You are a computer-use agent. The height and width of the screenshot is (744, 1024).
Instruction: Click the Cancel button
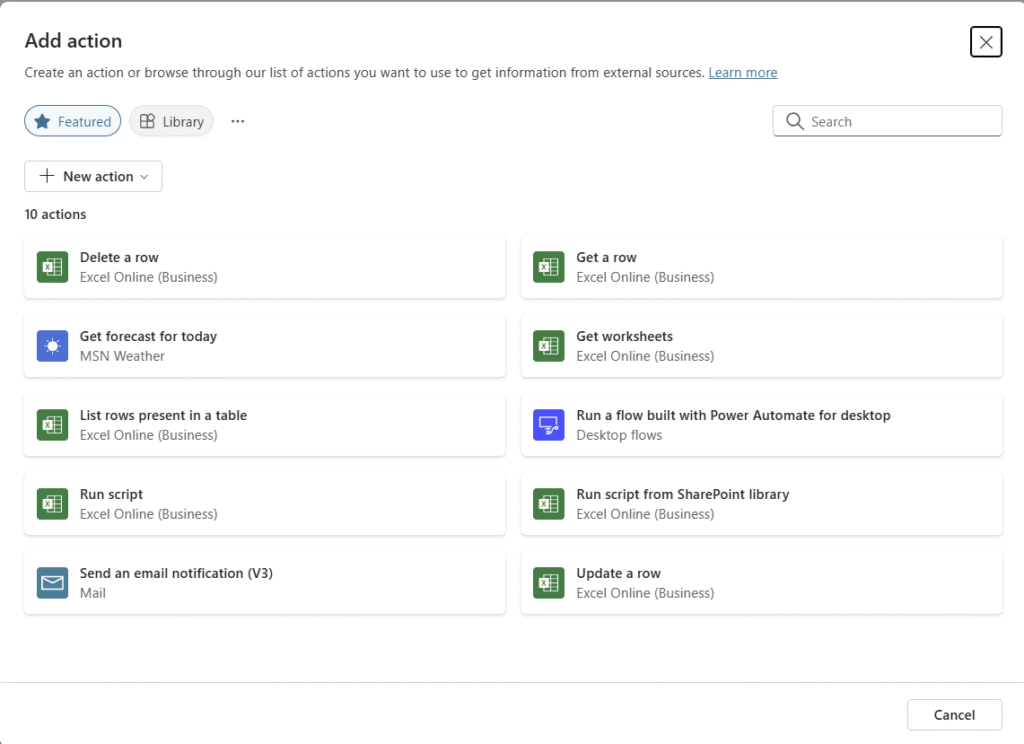(x=954, y=715)
